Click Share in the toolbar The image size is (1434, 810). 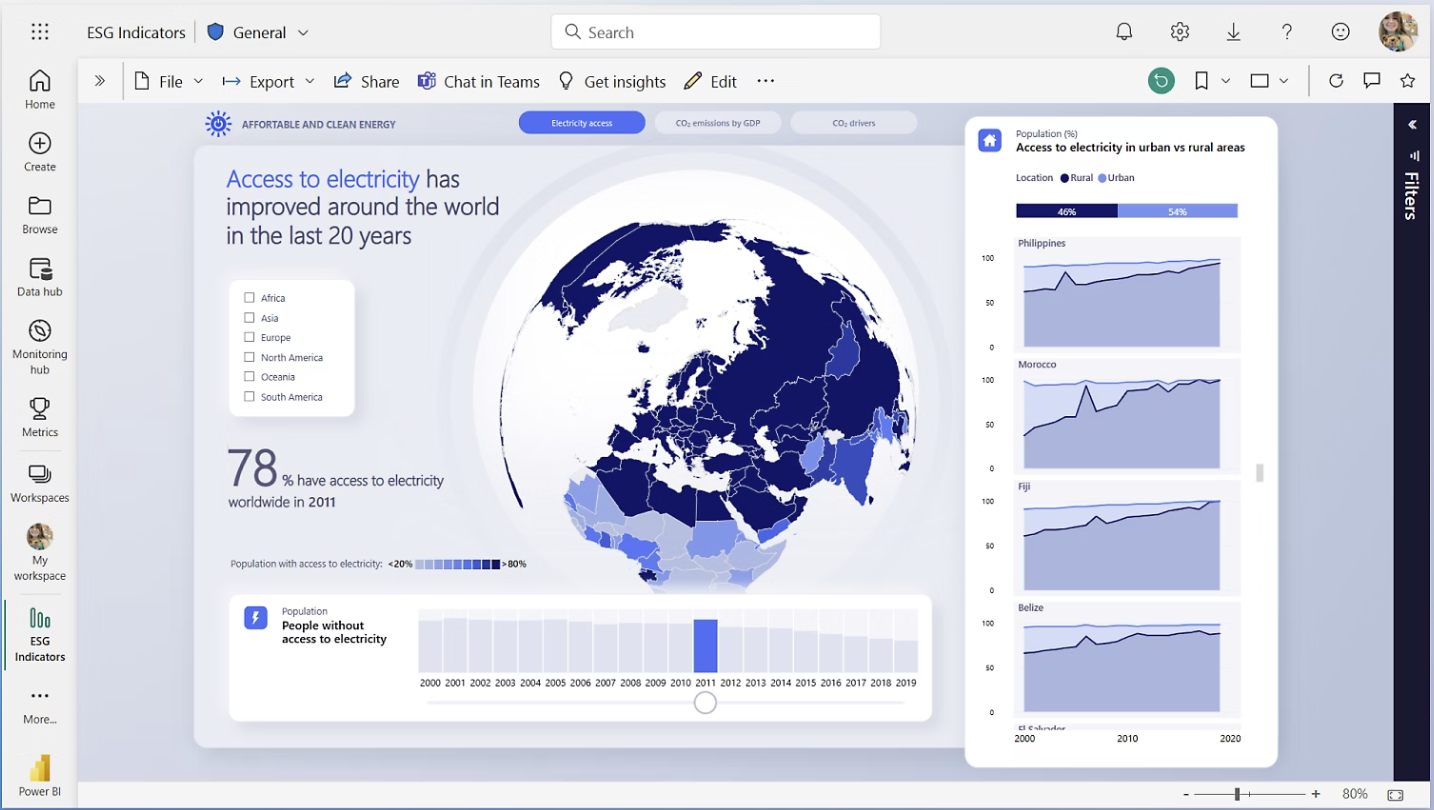pyautogui.click(x=366, y=81)
